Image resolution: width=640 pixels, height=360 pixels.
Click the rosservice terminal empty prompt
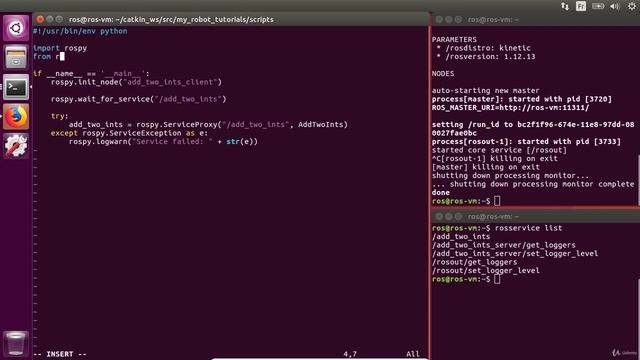point(466,279)
